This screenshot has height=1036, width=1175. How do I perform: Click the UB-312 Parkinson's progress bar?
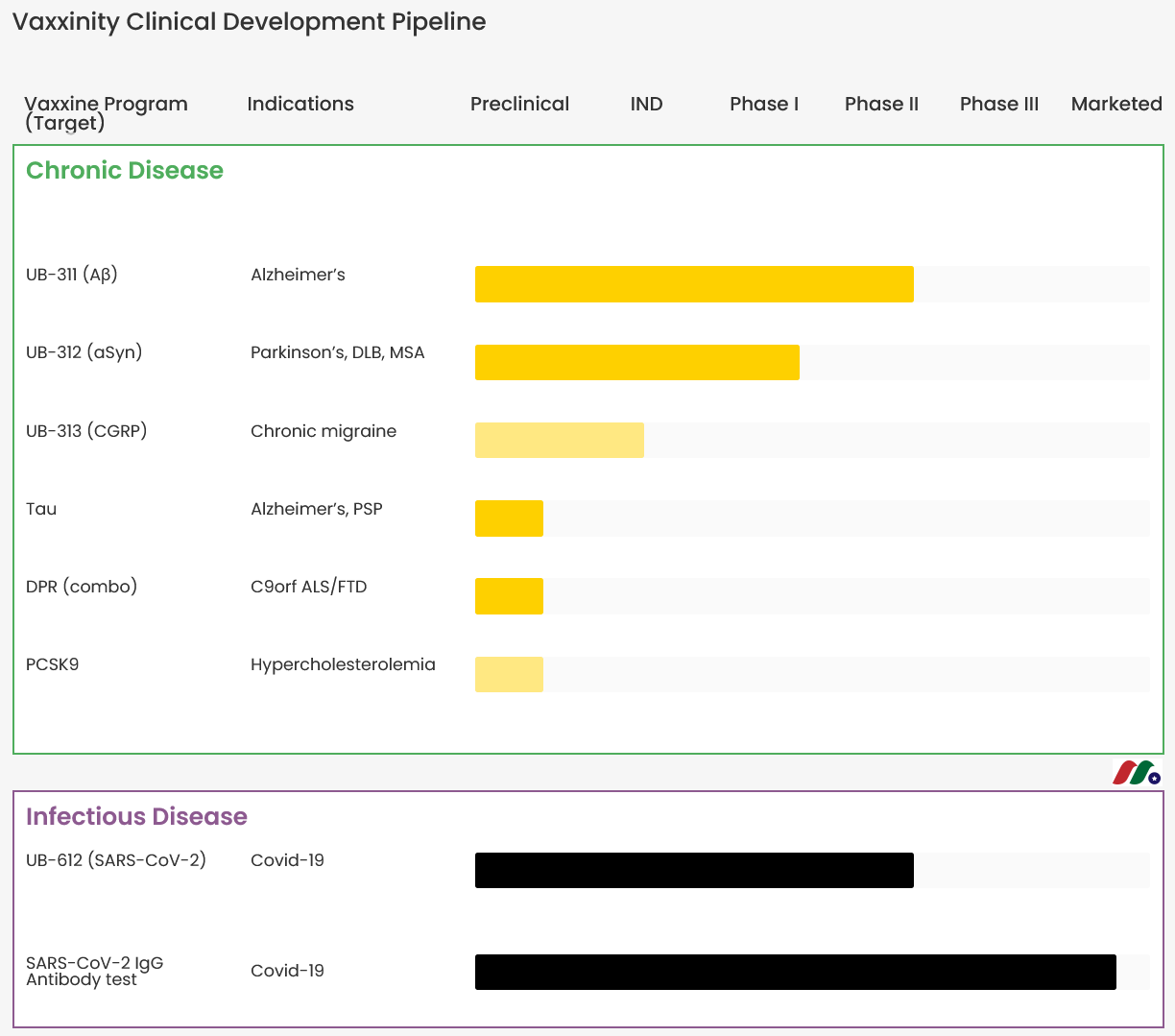tap(637, 362)
